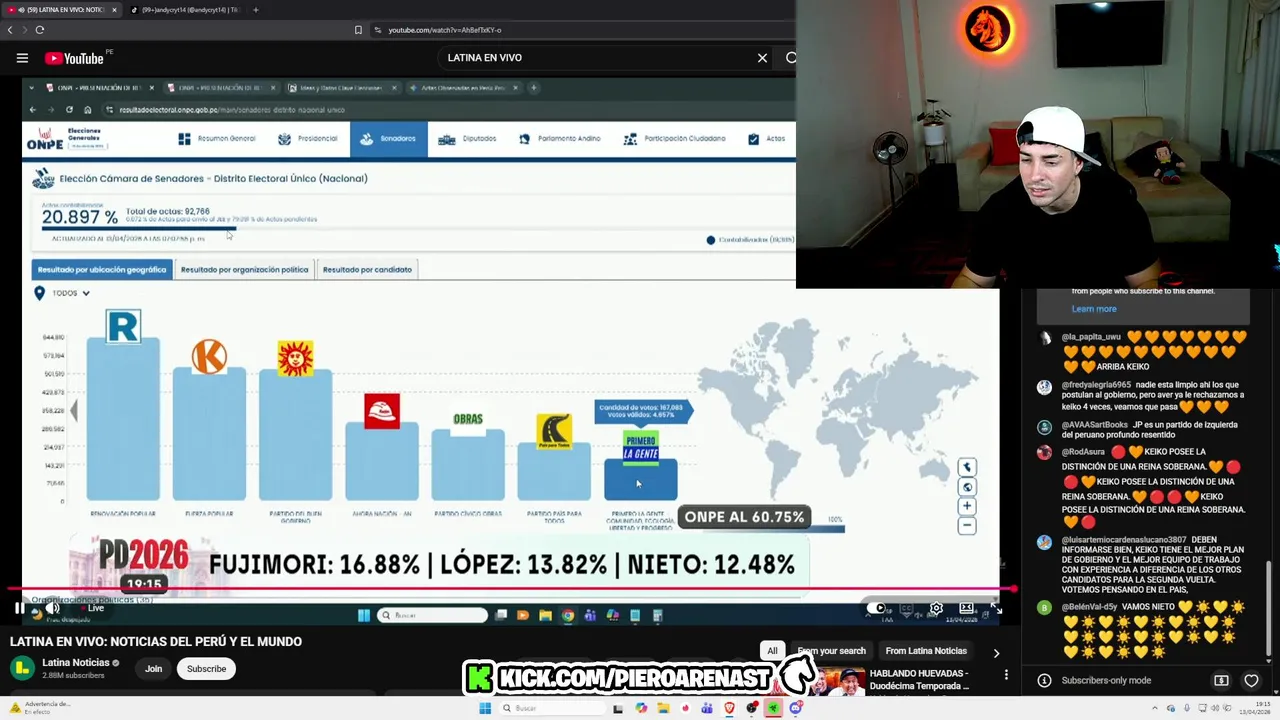
Task: Show more filter chips with arrow
Action: click(996, 652)
